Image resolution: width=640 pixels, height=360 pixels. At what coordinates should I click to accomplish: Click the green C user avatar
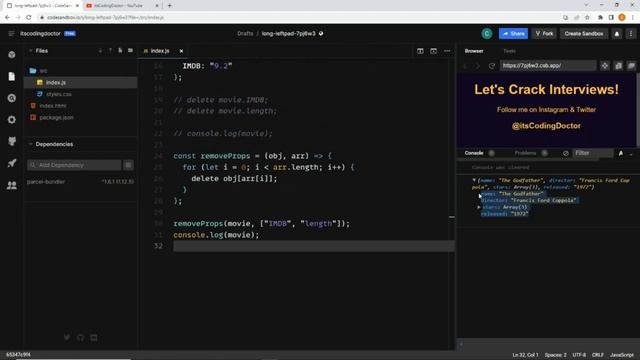pyautogui.click(x=487, y=33)
